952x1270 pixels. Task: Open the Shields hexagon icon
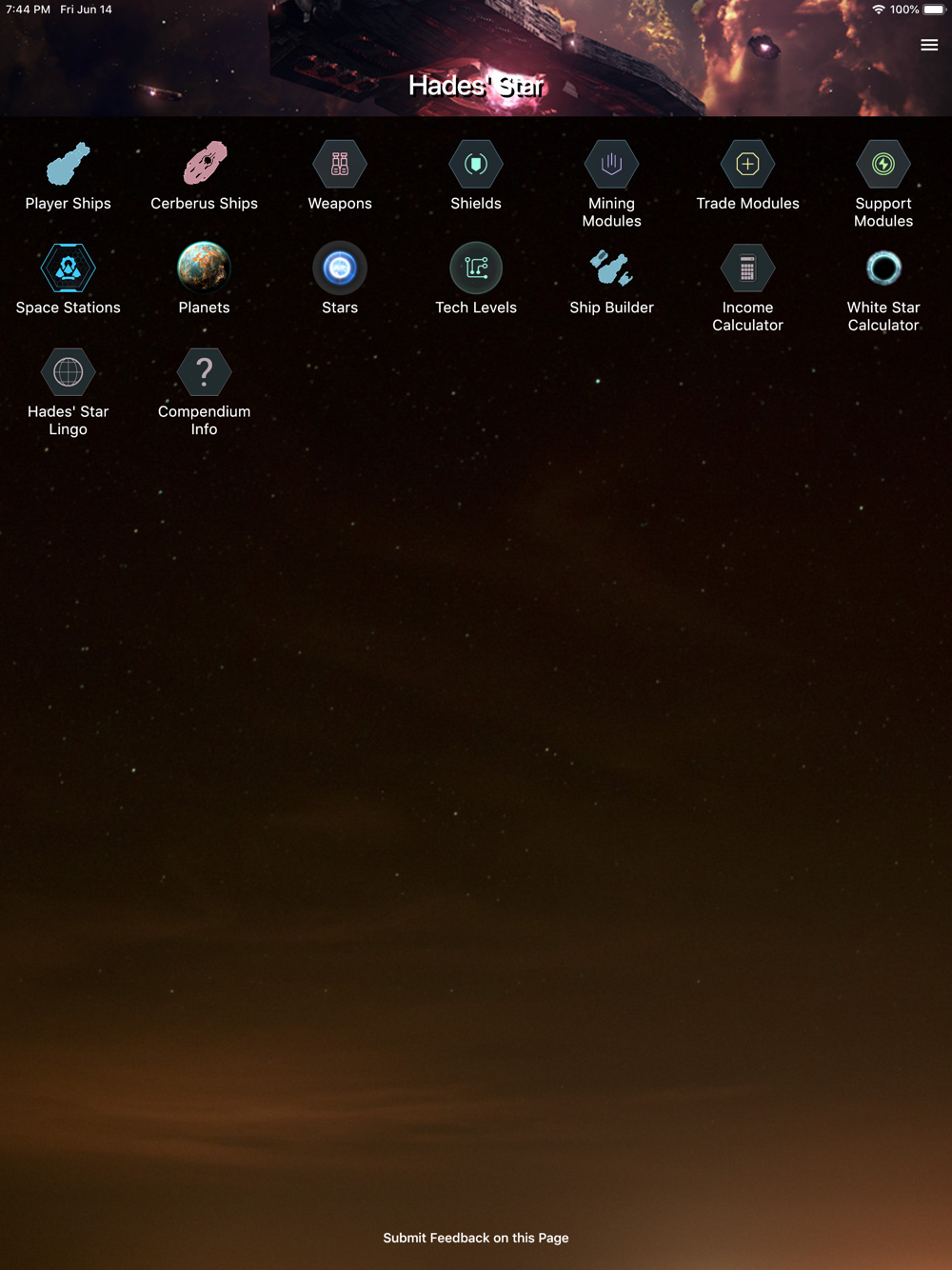click(x=476, y=164)
